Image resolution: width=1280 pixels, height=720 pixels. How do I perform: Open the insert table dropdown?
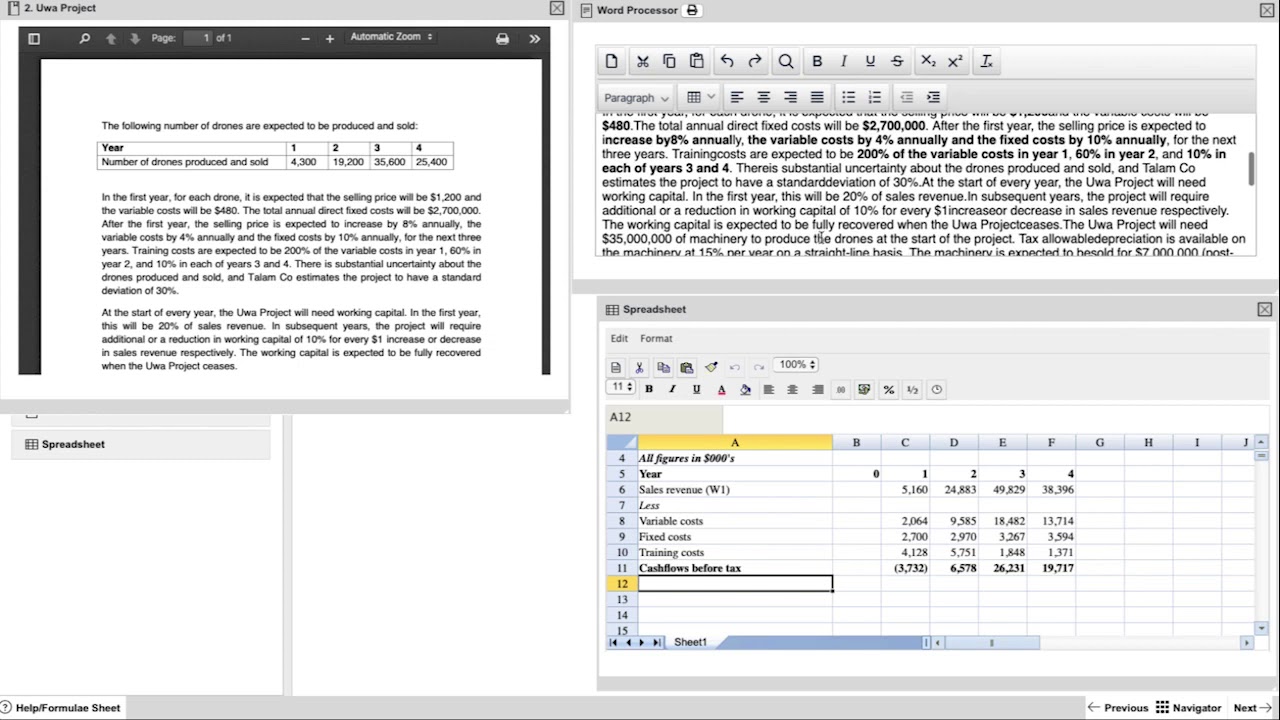click(700, 97)
